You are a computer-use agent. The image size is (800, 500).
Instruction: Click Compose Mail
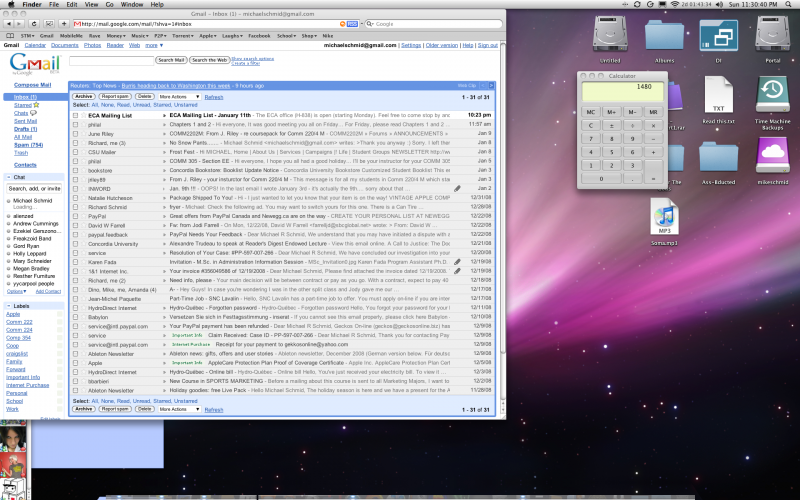click(x=33, y=85)
